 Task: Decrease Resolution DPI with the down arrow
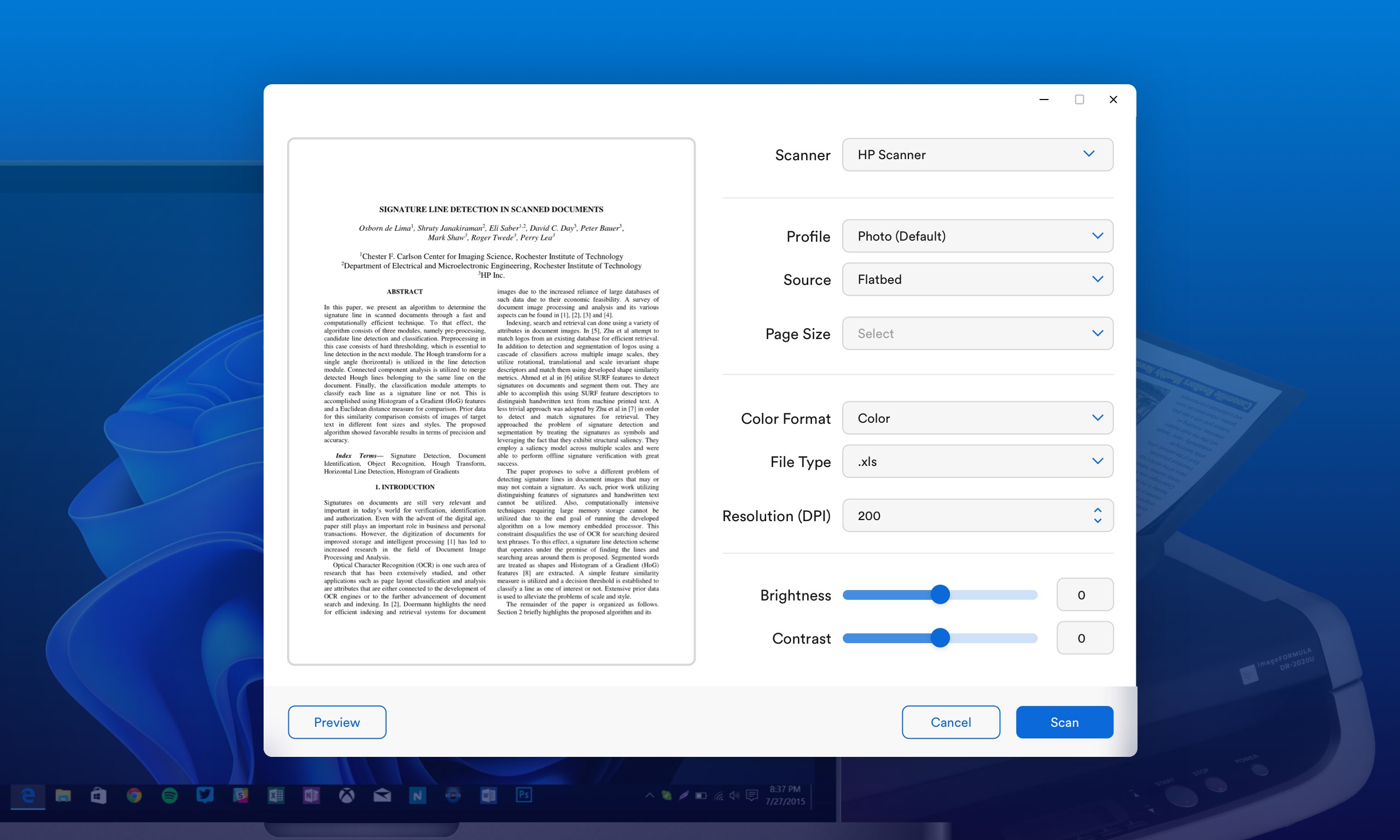[1097, 521]
